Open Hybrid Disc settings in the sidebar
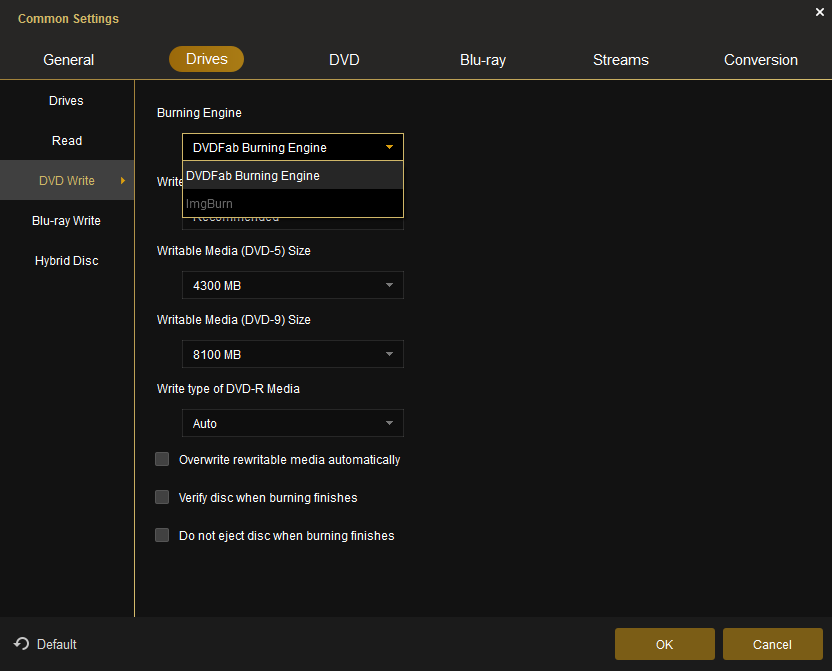The width and height of the screenshot is (832, 671). pos(67,260)
